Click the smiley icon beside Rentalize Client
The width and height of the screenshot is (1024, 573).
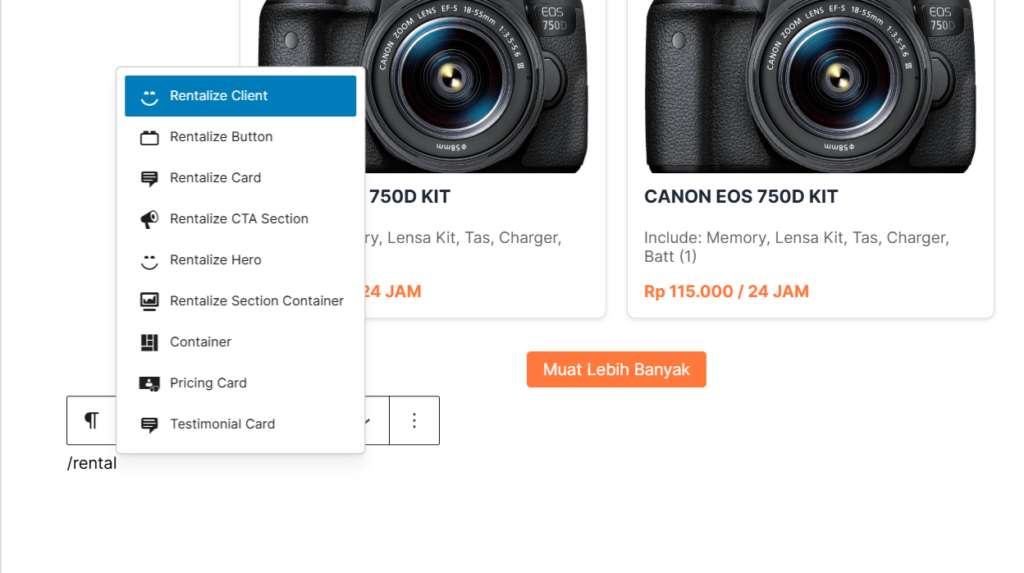pos(149,96)
